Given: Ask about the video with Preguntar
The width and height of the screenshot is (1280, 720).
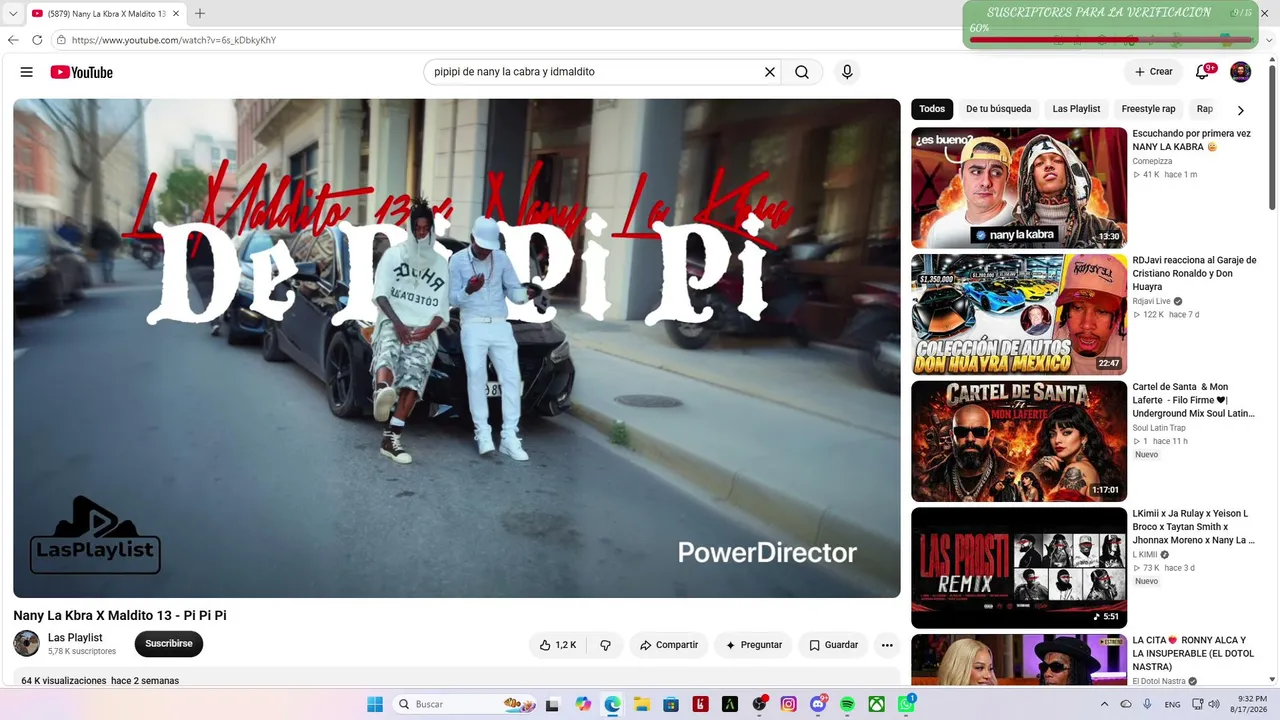Looking at the screenshot, I should 754,645.
